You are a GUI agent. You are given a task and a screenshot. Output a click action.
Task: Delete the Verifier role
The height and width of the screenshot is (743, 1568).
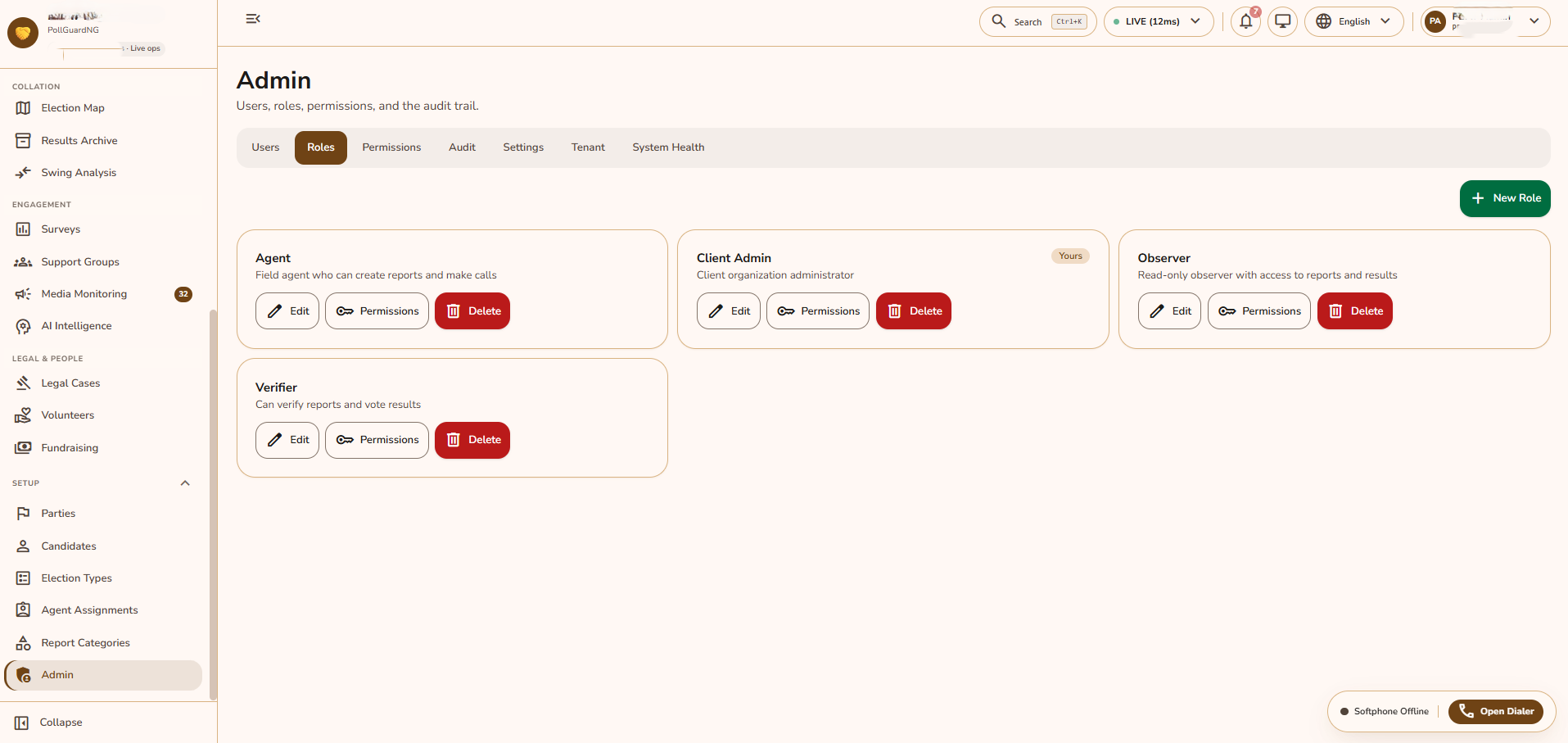(472, 440)
